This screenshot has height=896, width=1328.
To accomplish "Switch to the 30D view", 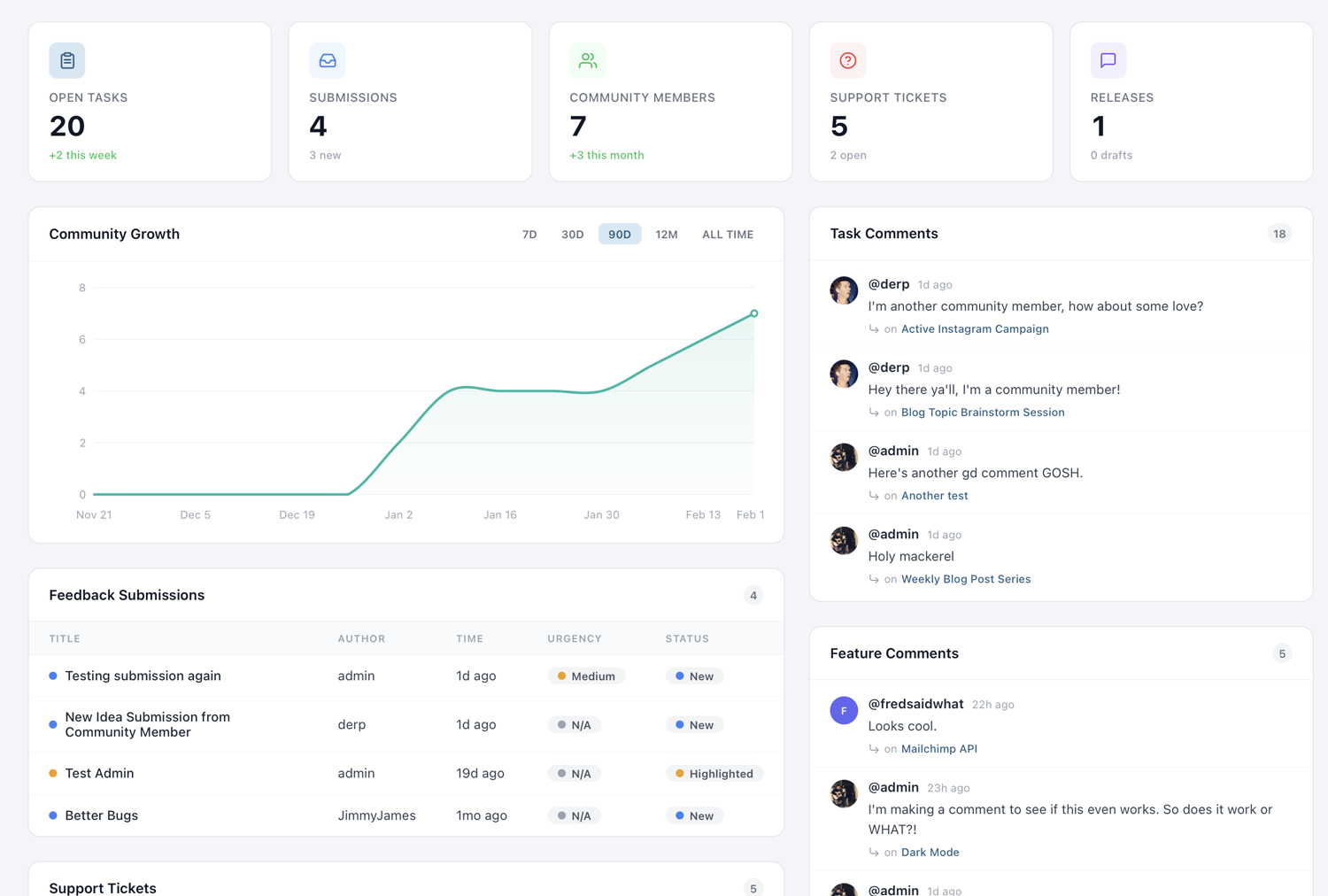I will point(572,234).
